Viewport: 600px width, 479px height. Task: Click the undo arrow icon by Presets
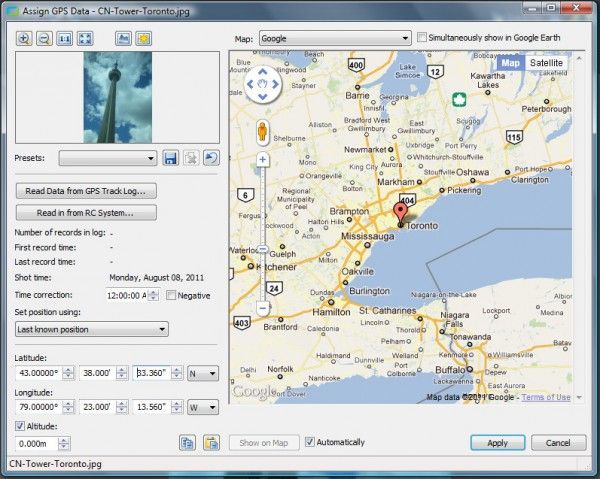tap(211, 158)
